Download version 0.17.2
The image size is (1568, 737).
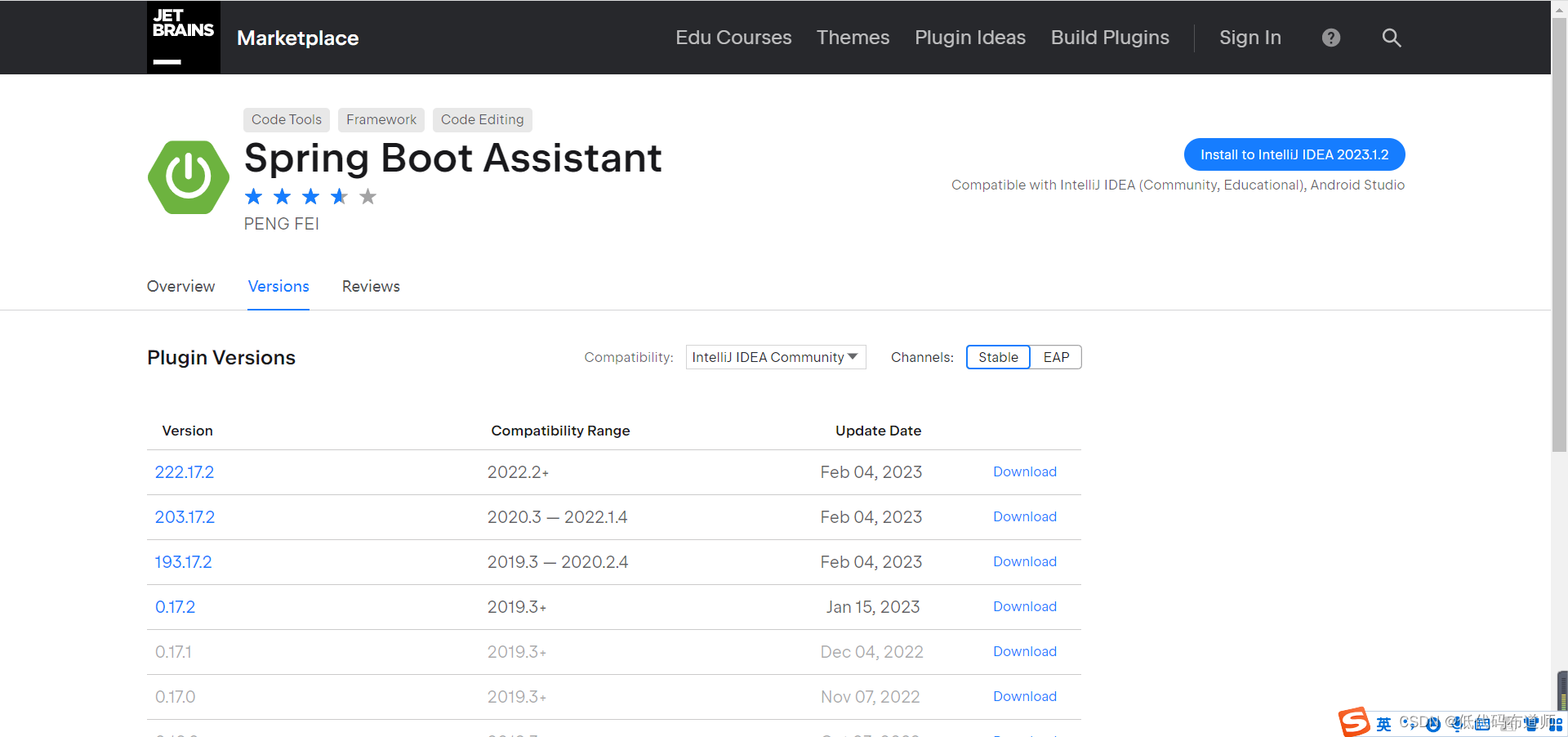pyautogui.click(x=1025, y=607)
